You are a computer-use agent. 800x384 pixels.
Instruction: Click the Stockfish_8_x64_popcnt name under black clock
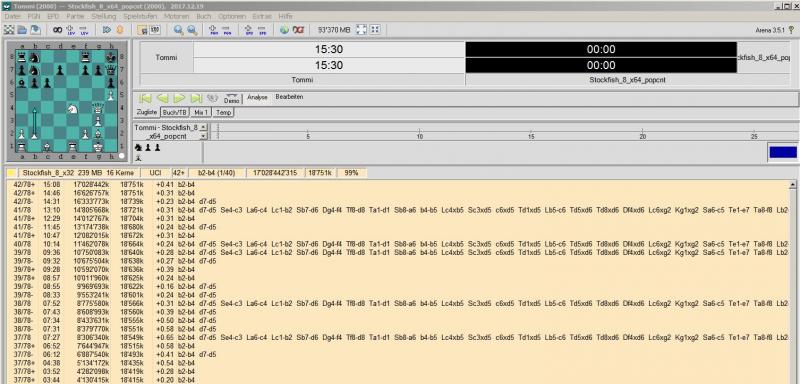point(628,80)
